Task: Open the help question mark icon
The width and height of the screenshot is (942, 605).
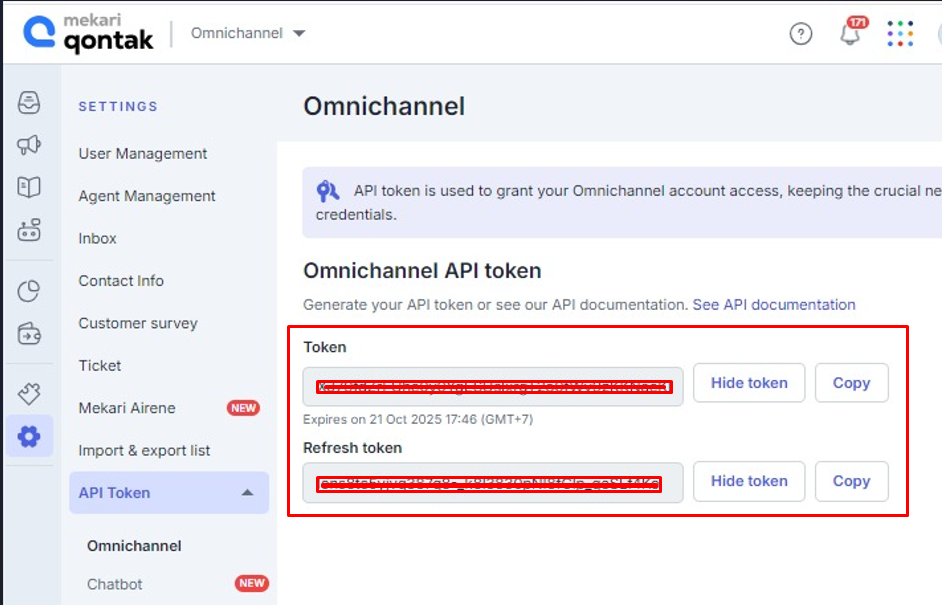Action: [800, 34]
